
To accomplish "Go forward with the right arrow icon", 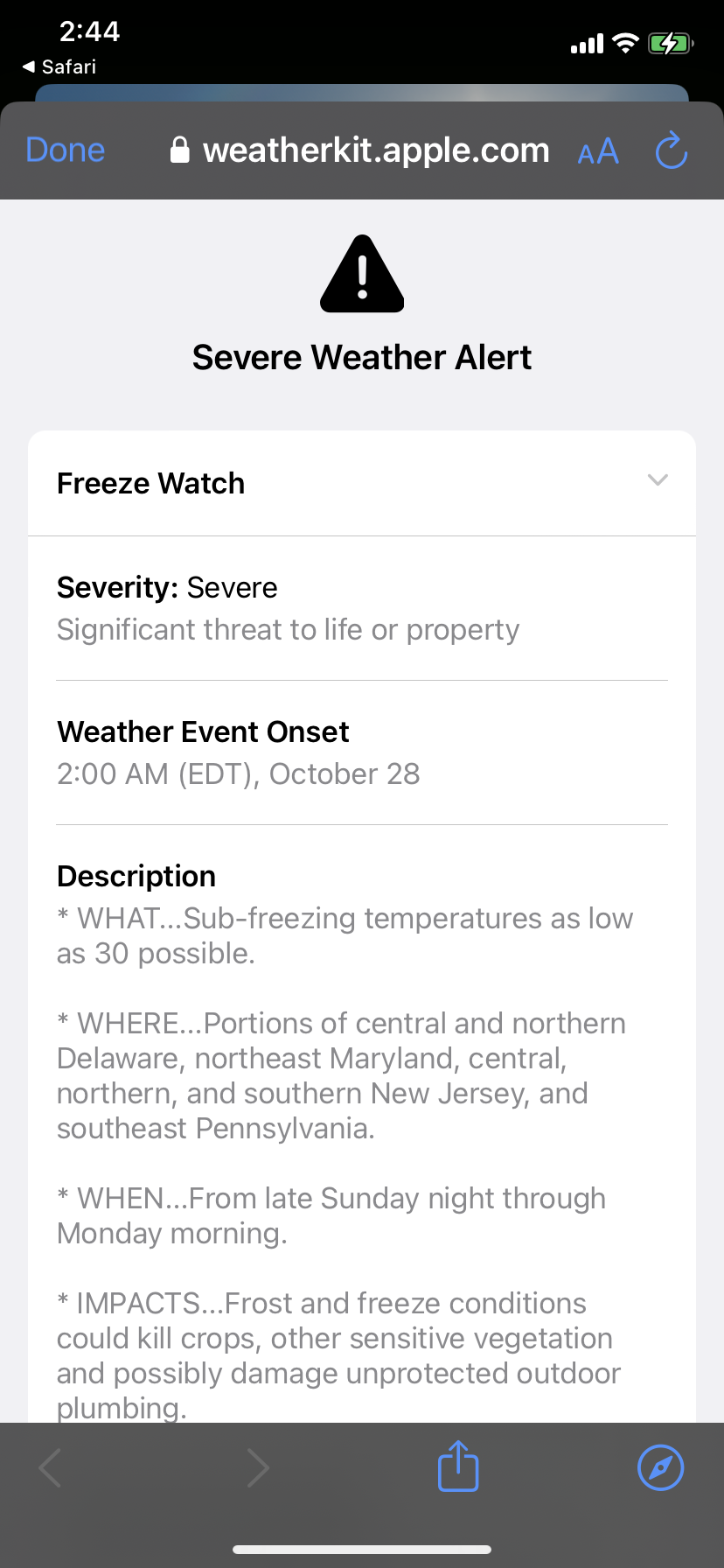I will [x=258, y=1467].
